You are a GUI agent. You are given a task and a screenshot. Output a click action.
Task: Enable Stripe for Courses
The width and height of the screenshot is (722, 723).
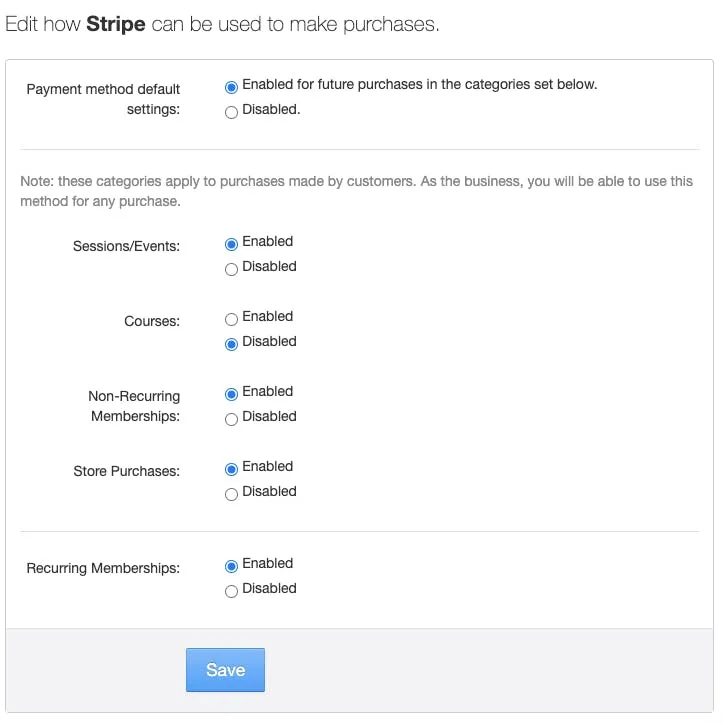point(231,319)
